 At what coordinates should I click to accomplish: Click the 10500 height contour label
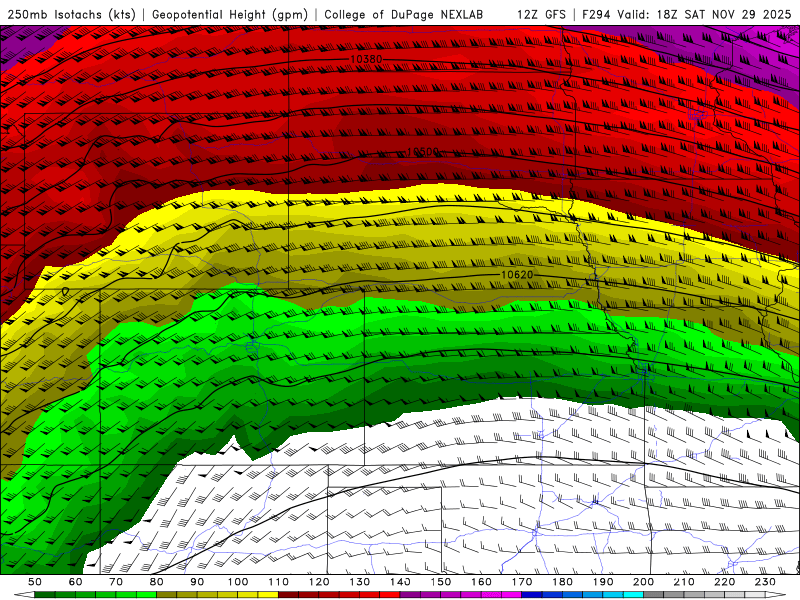click(423, 152)
